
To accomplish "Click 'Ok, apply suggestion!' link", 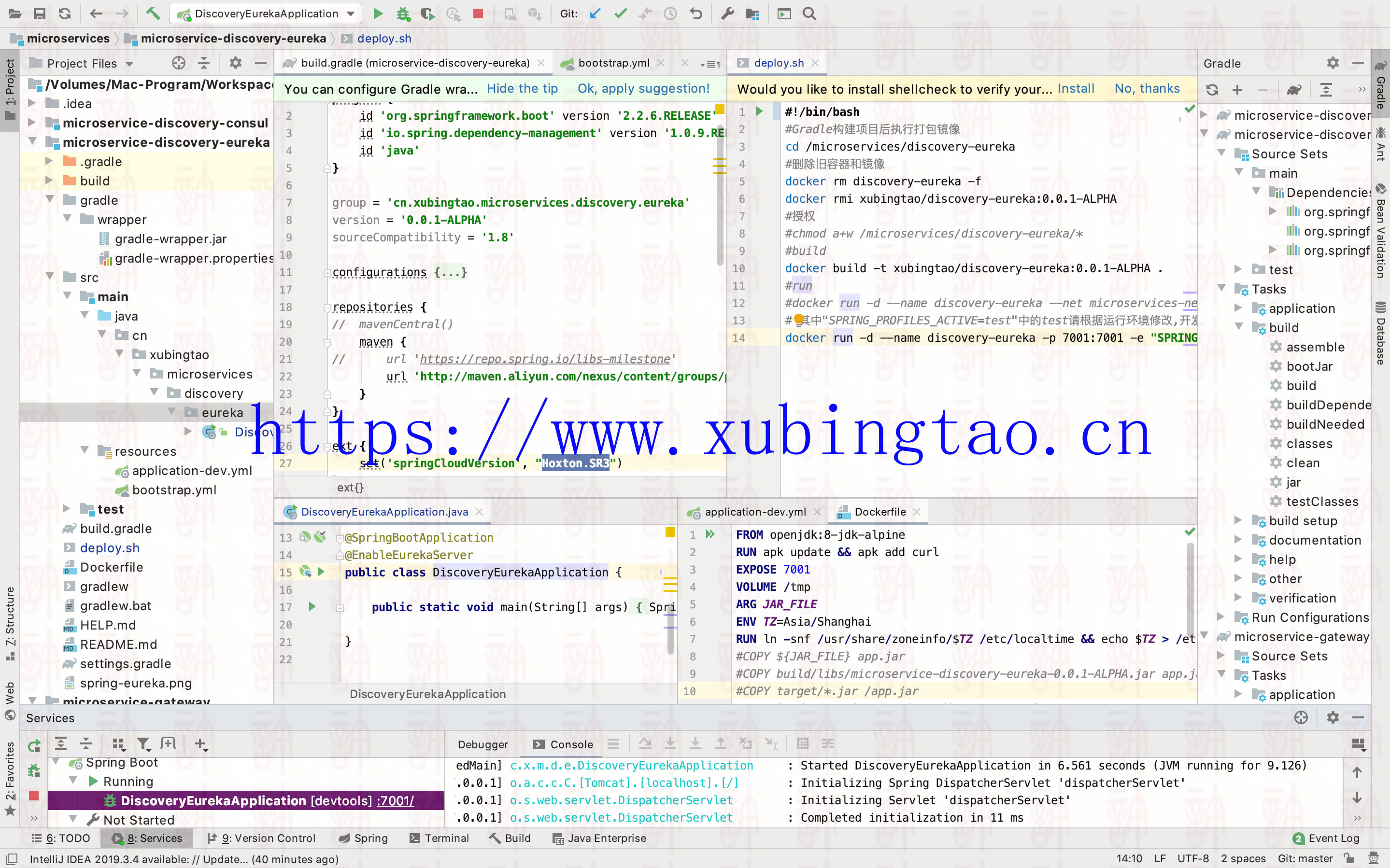I will 643,89.
